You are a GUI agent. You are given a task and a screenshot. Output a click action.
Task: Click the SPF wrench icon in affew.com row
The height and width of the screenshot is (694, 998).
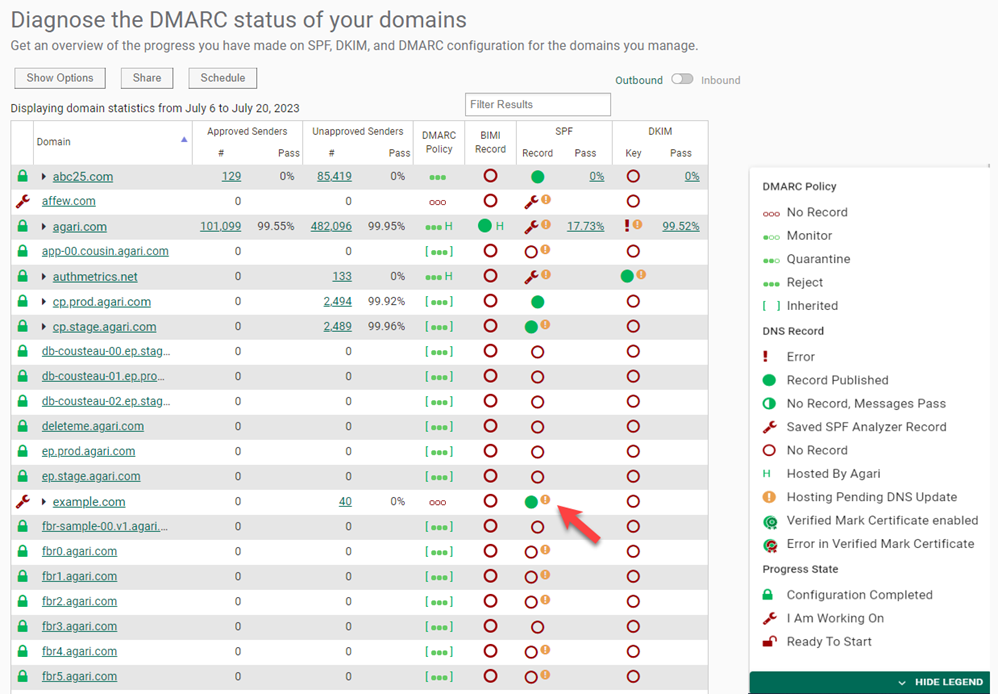pyautogui.click(x=531, y=202)
